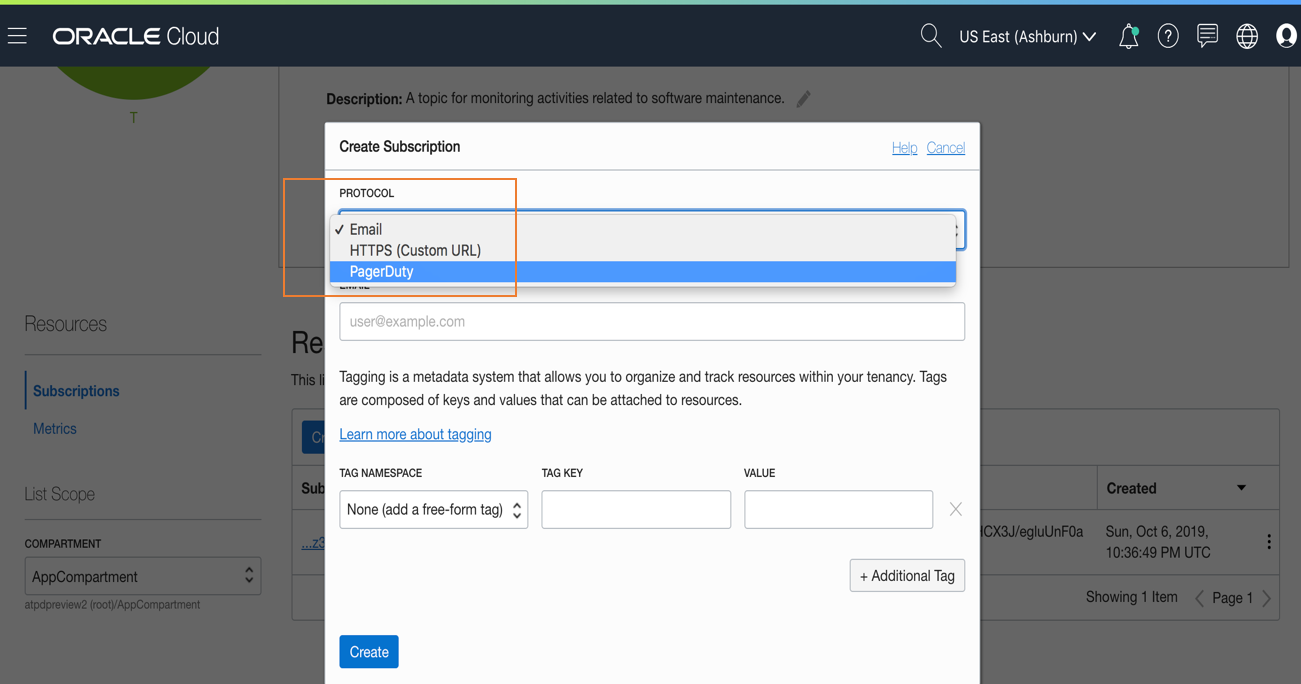This screenshot has width=1301, height=684.
Task: Open the subscription row actions menu
Action: point(1269,542)
